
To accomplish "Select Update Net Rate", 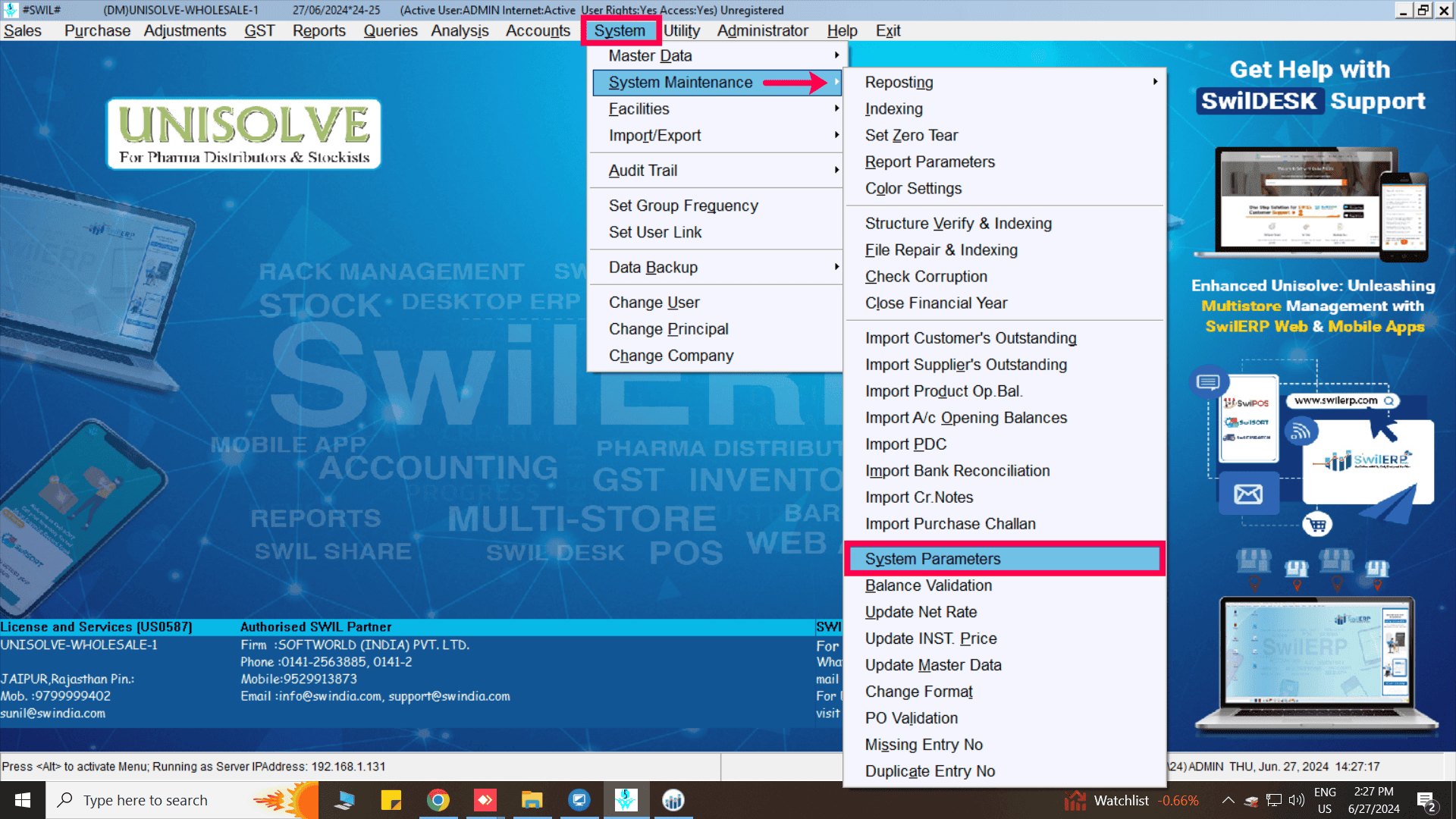I will [1005, 612].
